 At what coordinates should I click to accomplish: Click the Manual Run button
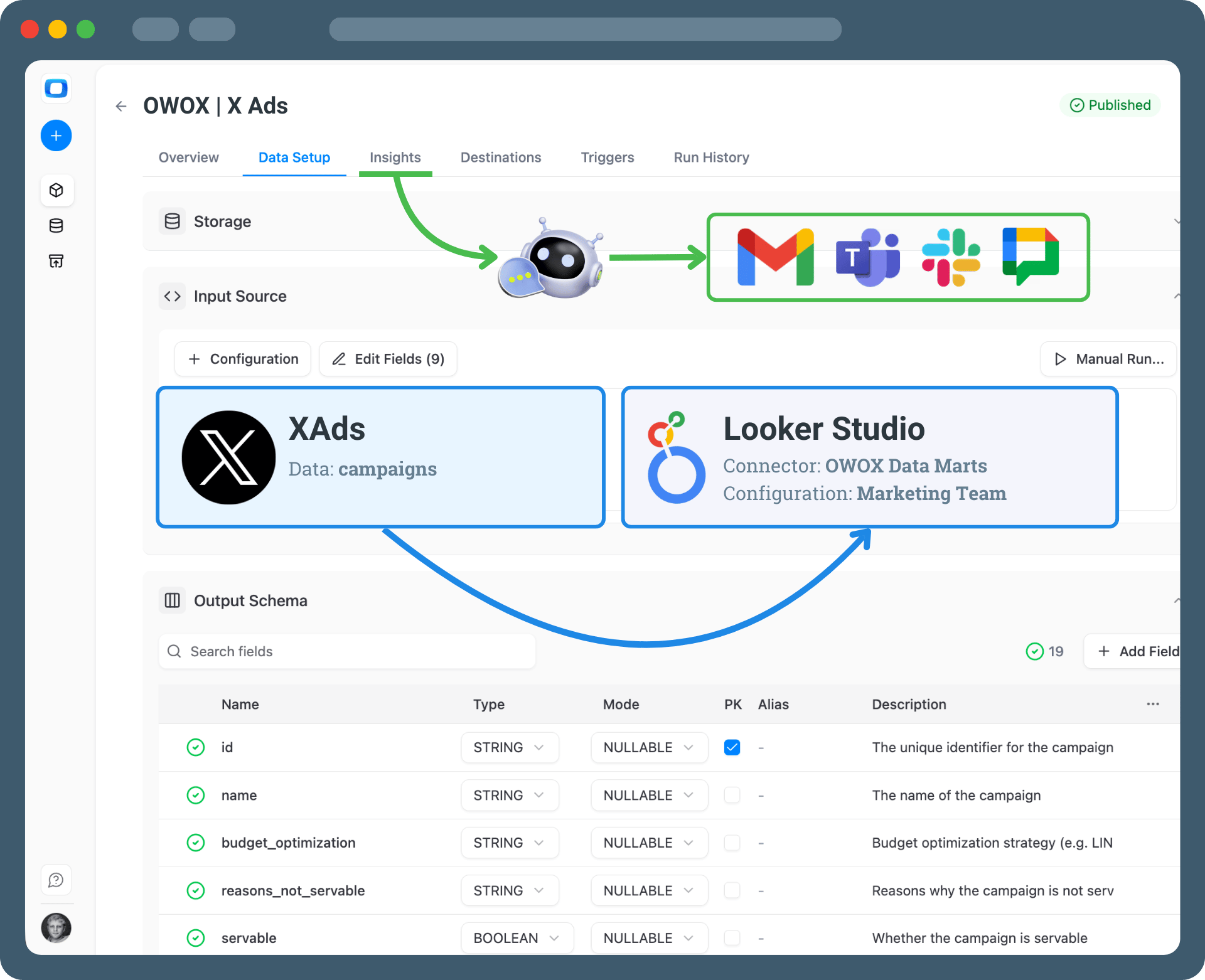pos(1108,359)
